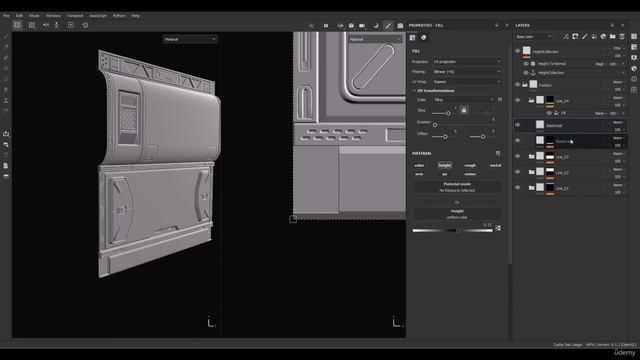Image resolution: width=640 pixels, height=360 pixels.
Task: Add a fill layer with the bucket icon
Action: [594, 37]
